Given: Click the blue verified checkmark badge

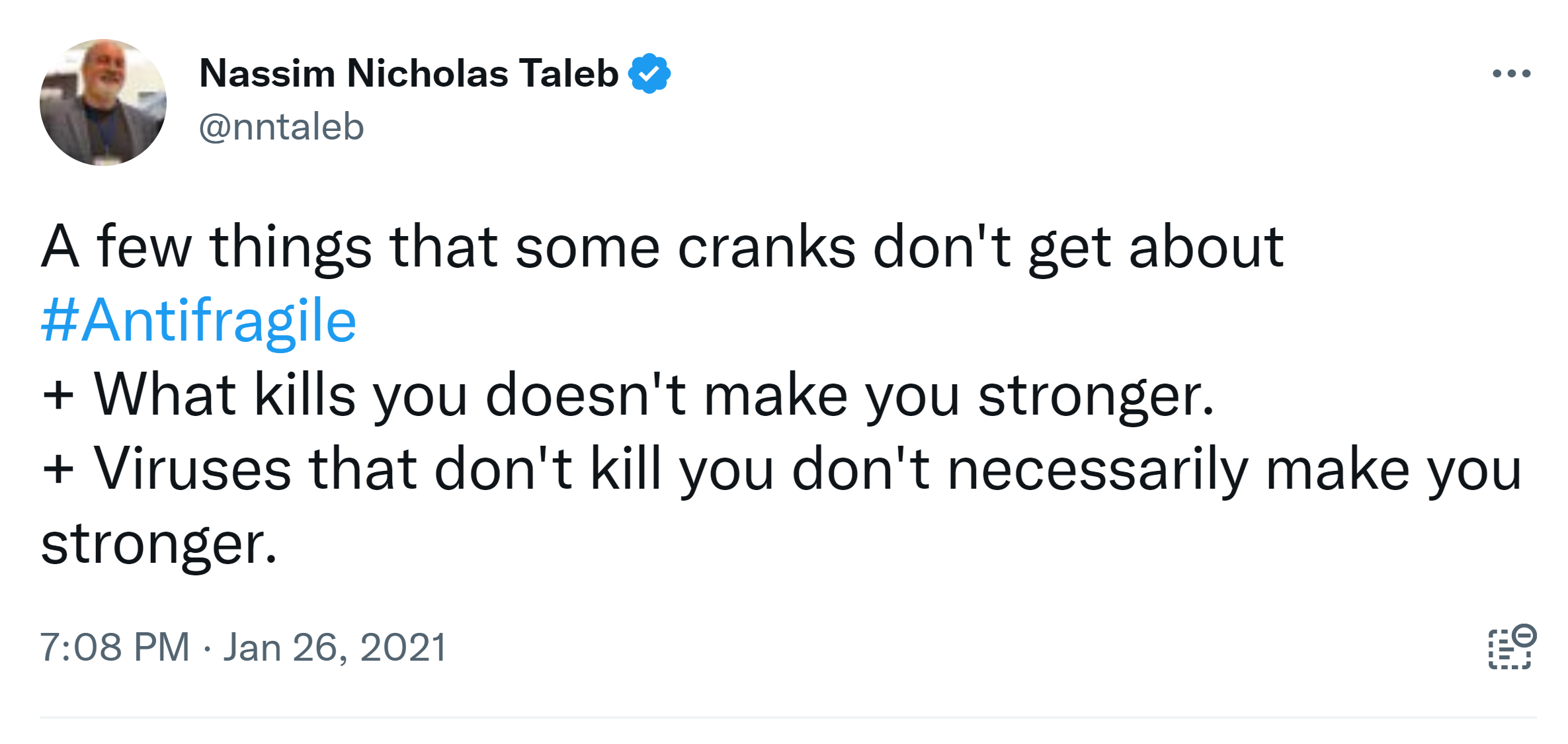Looking at the screenshot, I should [x=649, y=73].
